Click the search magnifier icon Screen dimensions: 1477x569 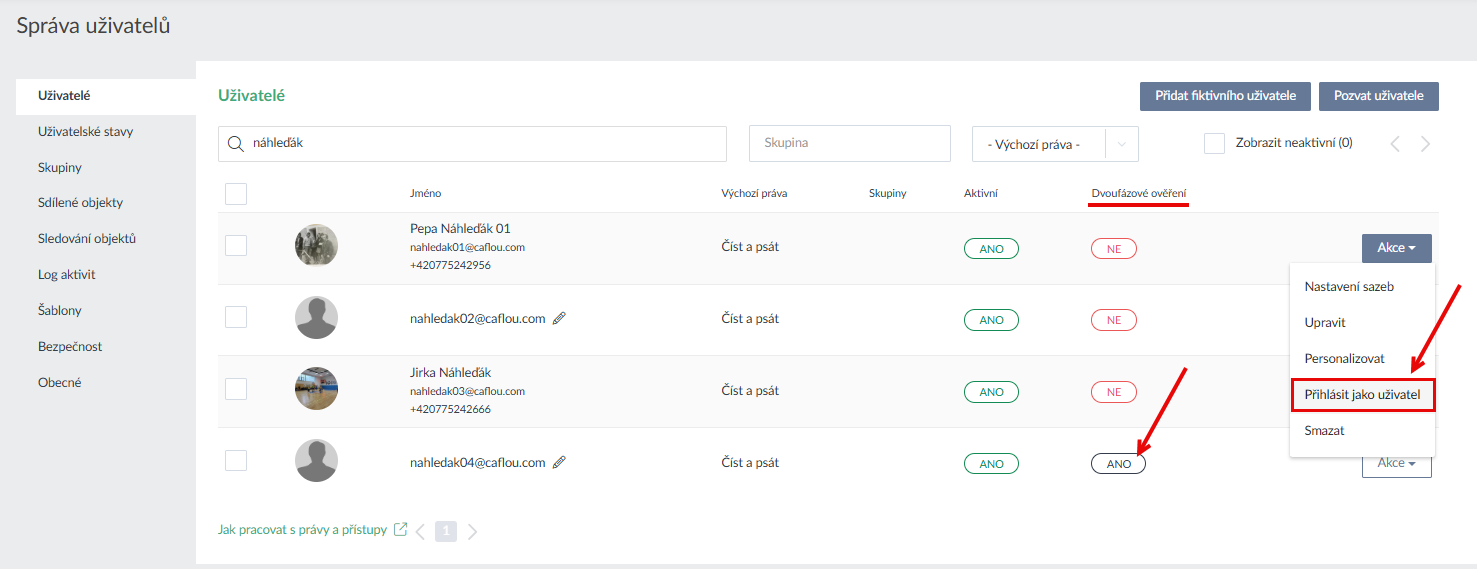236,144
